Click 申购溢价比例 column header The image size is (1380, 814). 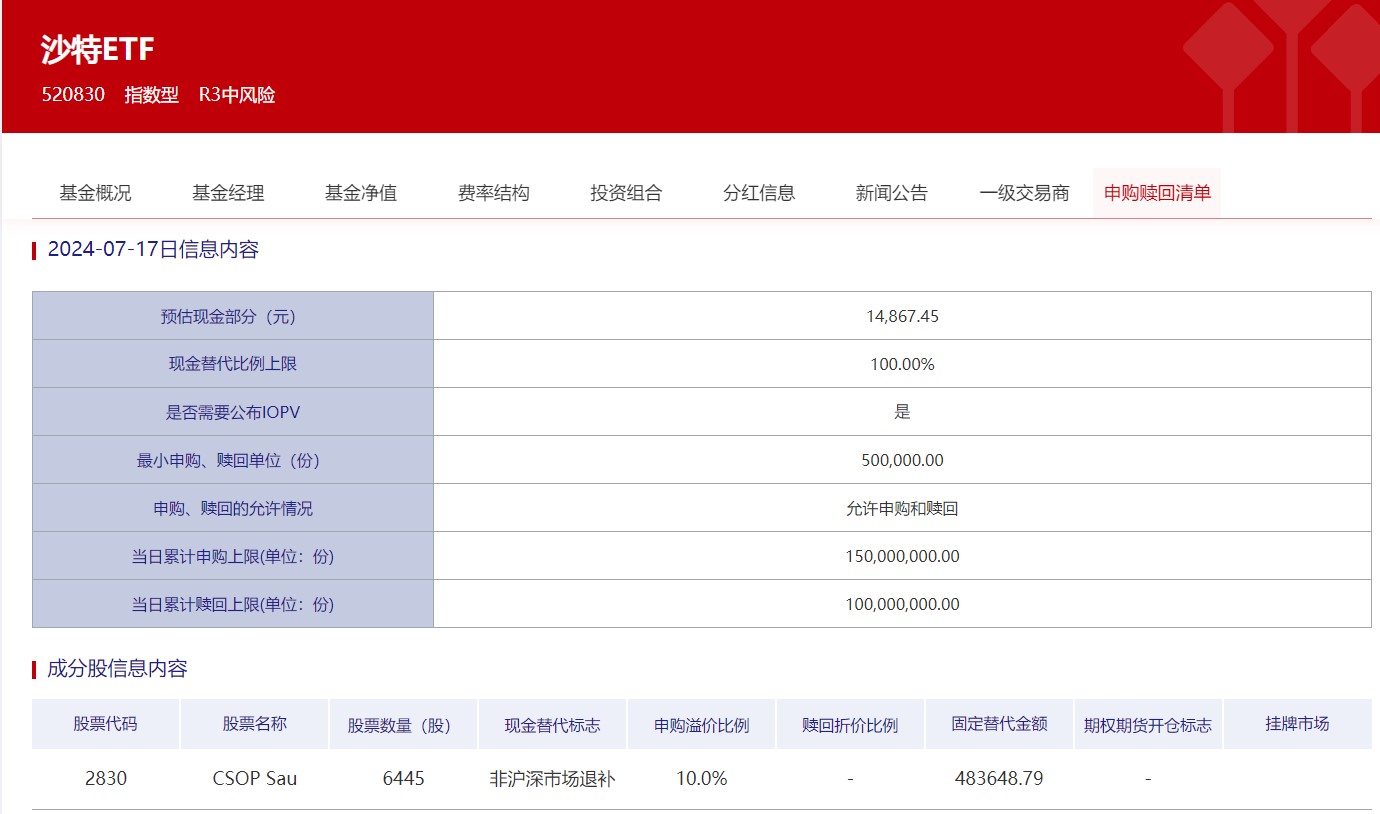pyautogui.click(x=702, y=724)
